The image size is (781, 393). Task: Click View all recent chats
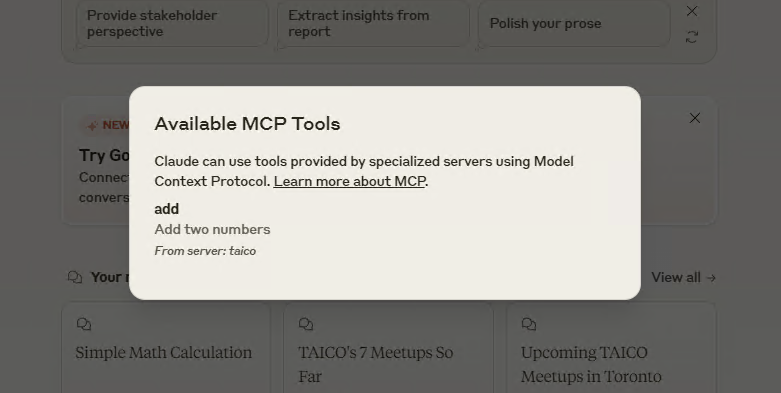(x=683, y=277)
